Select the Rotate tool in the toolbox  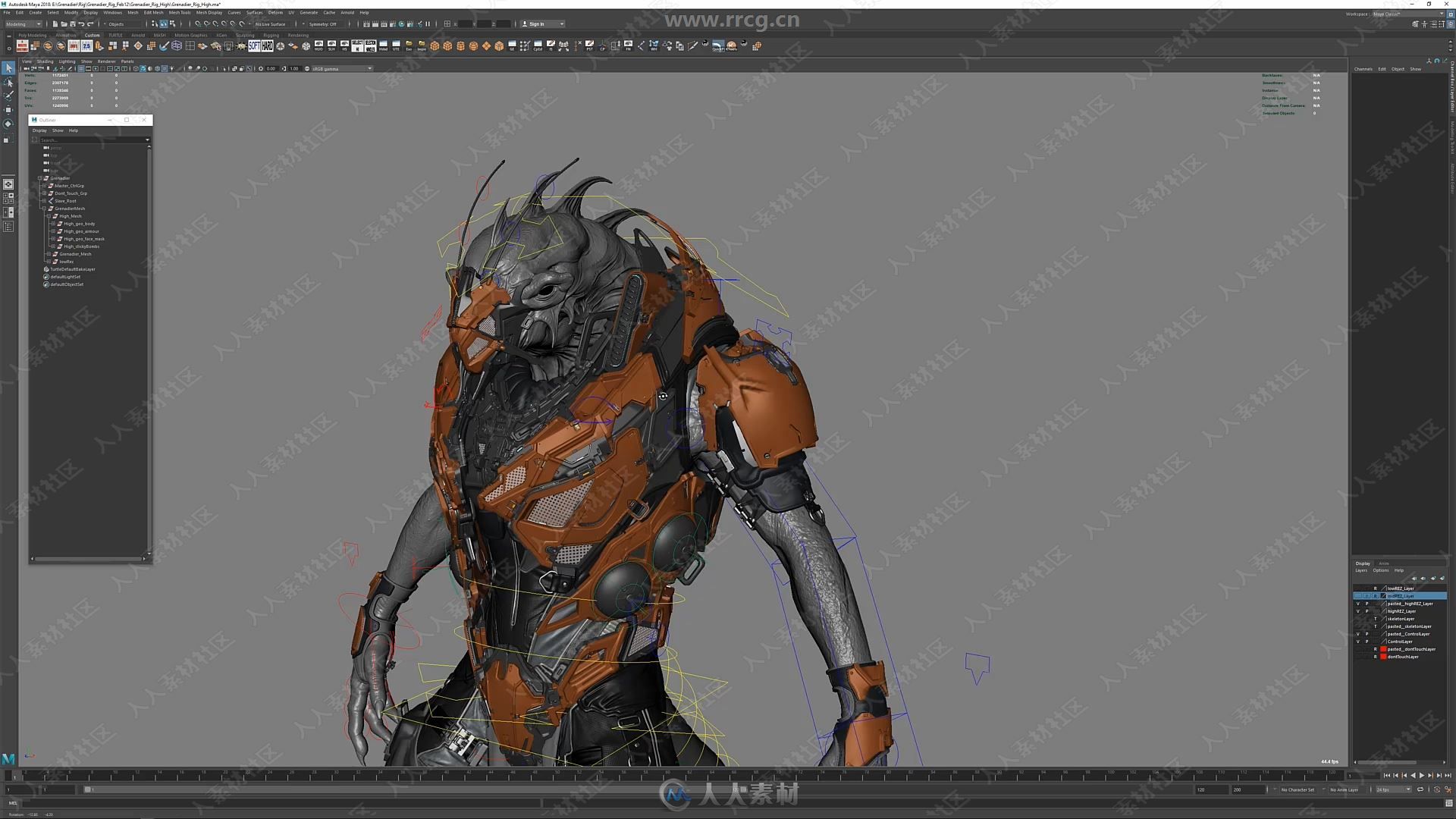click(x=8, y=124)
